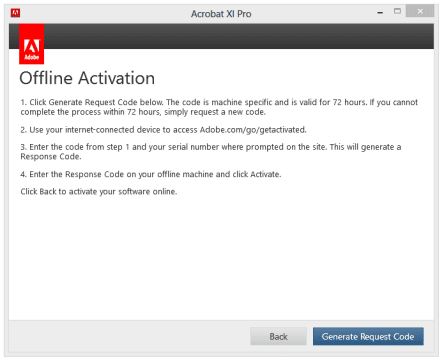This screenshot has height=360, width=444.
Task: Click step 1 about Generate Request Code
Action: tap(219, 107)
